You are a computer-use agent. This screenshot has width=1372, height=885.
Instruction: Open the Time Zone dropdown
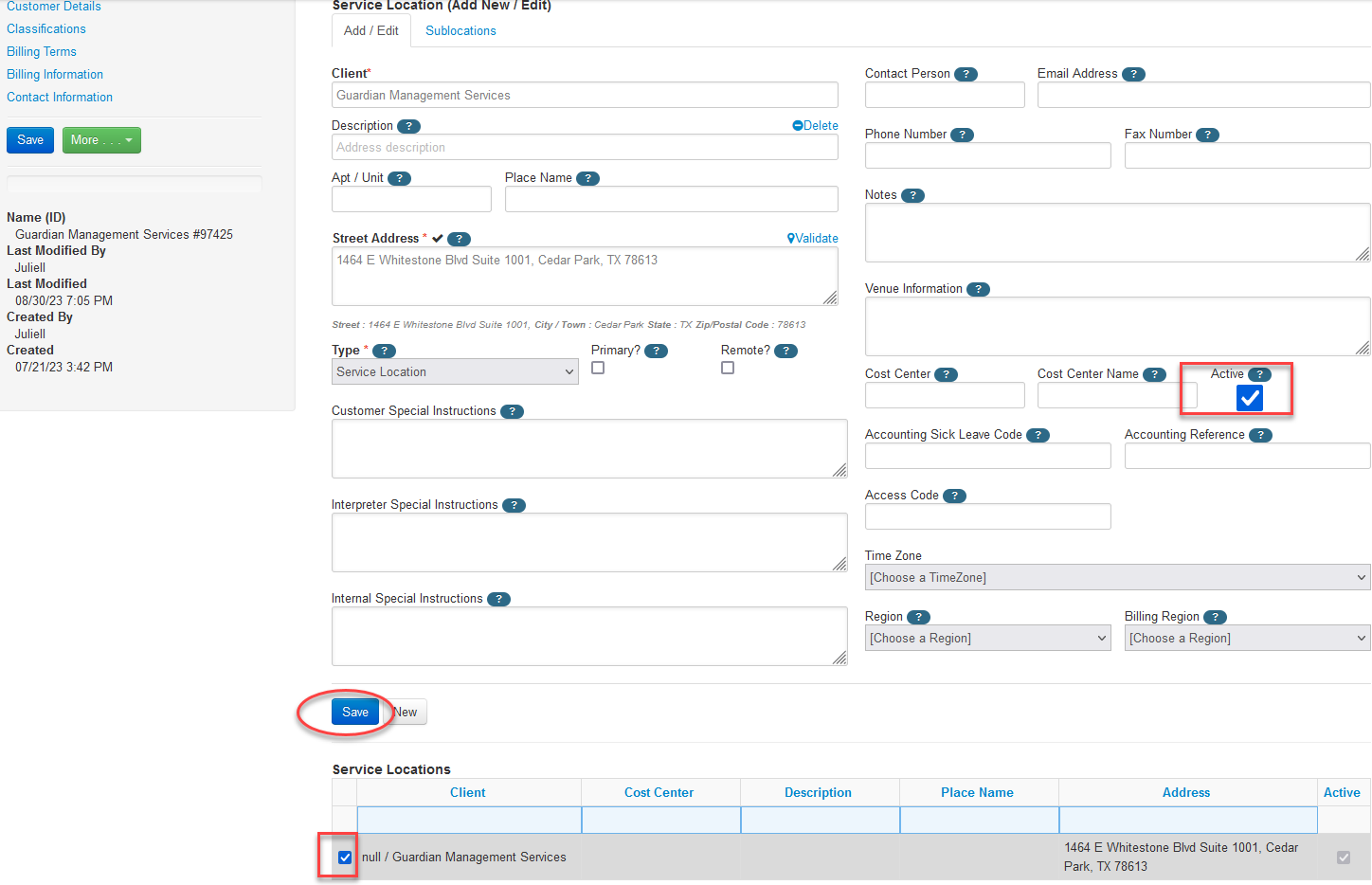click(1116, 577)
